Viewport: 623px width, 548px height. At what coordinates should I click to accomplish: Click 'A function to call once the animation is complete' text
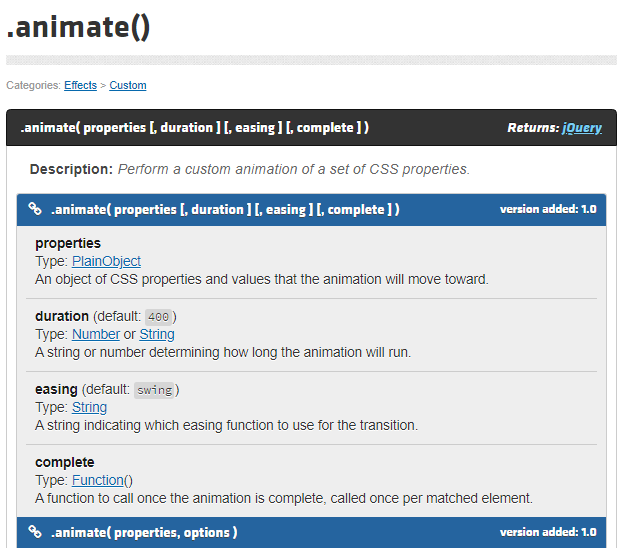pos(284,498)
